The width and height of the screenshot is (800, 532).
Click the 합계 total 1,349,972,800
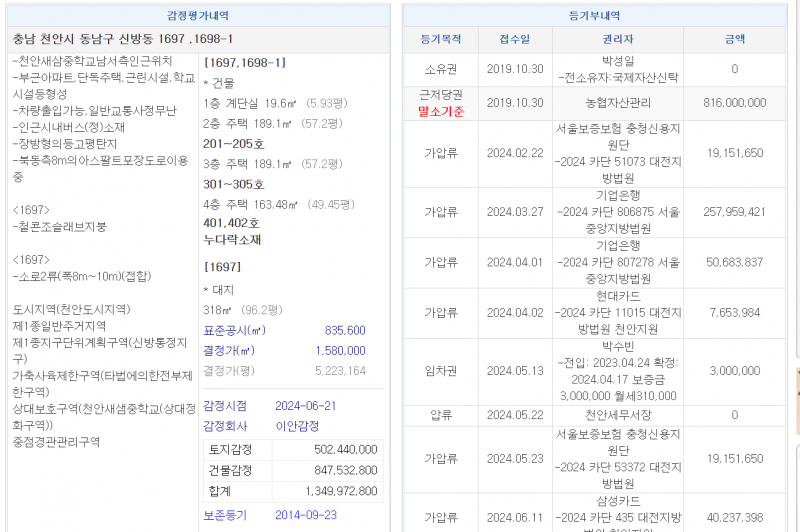pos(341,491)
